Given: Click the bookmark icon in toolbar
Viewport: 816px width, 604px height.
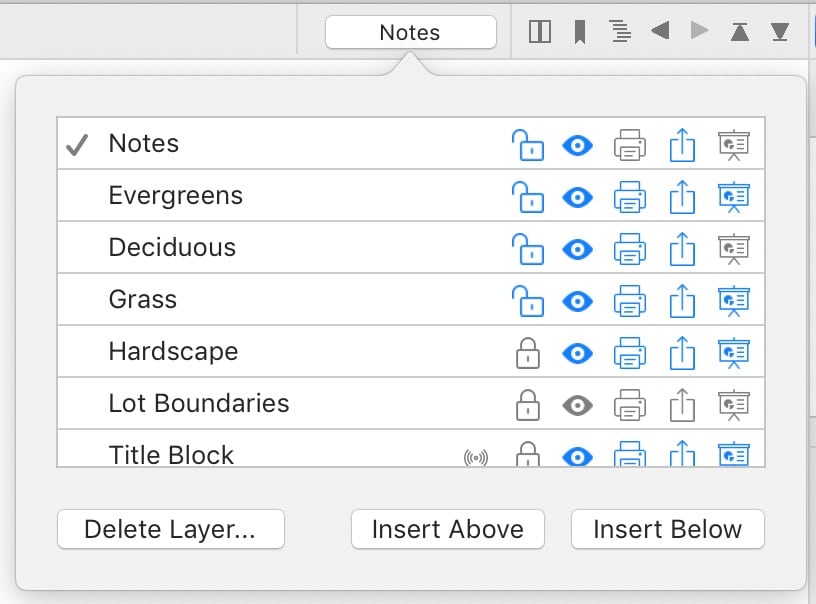Looking at the screenshot, I should point(579,33).
